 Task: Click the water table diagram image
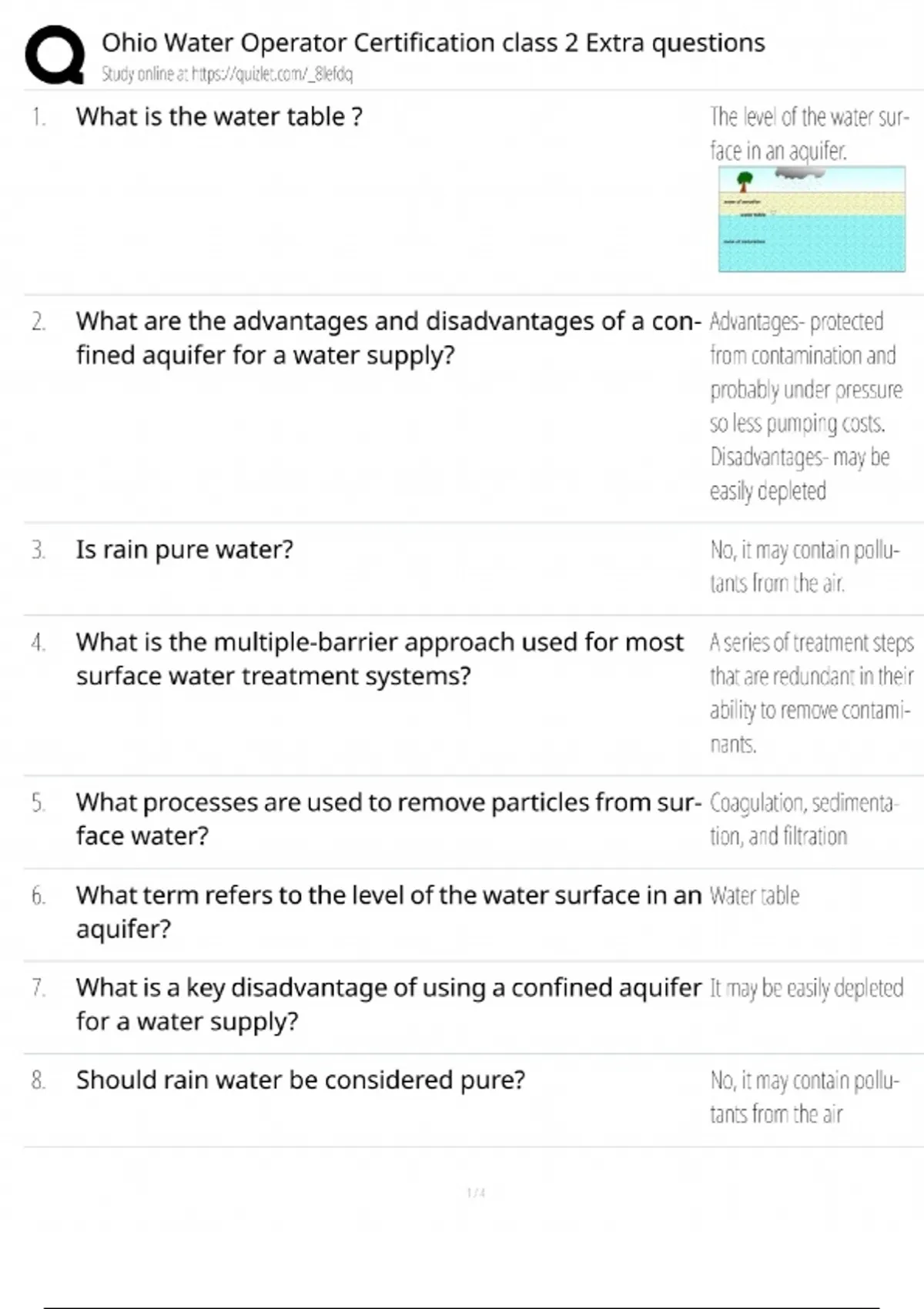(812, 219)
